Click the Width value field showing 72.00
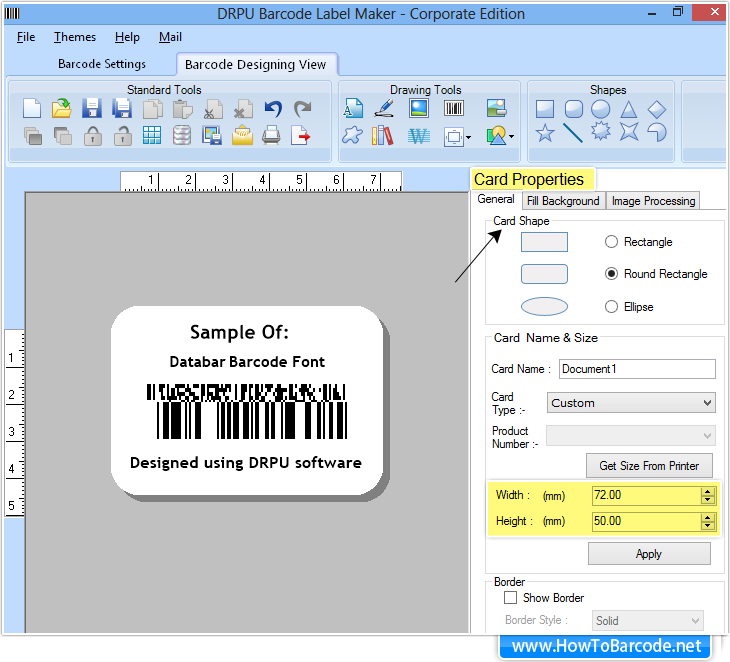Viewport: 730px width, 662px height. tap(646, 495)
